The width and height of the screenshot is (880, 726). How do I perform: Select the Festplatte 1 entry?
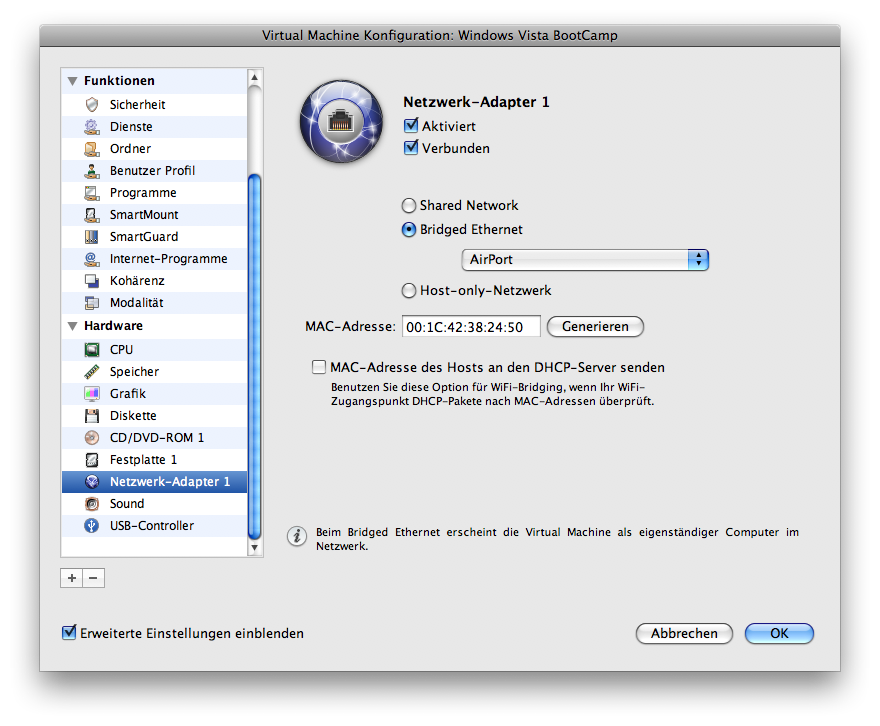(x=154, y=460)
